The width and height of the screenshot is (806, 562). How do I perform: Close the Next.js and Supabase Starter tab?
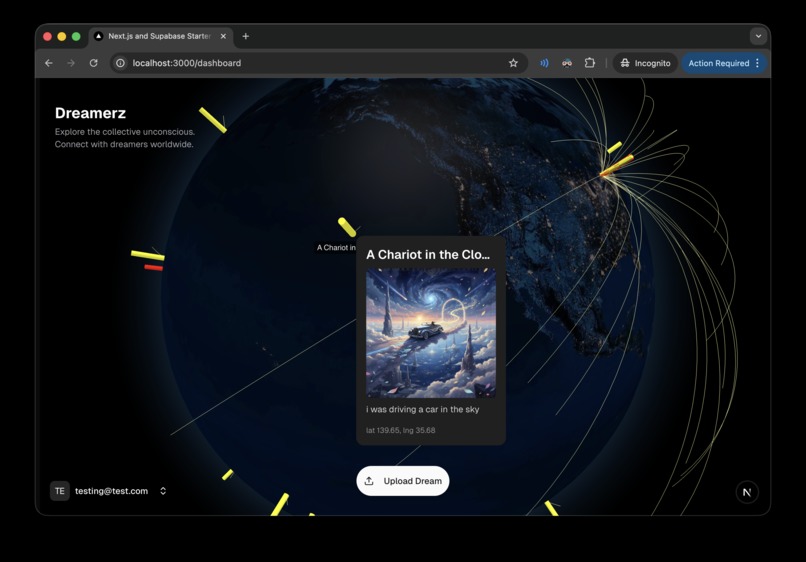(223, 36)
